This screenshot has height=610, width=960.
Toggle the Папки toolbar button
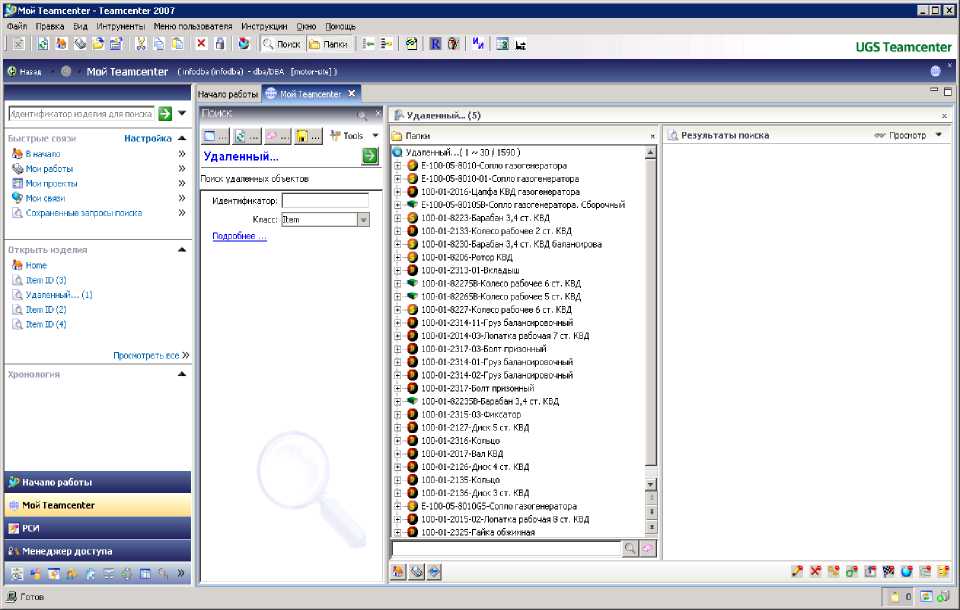point(328,44)
